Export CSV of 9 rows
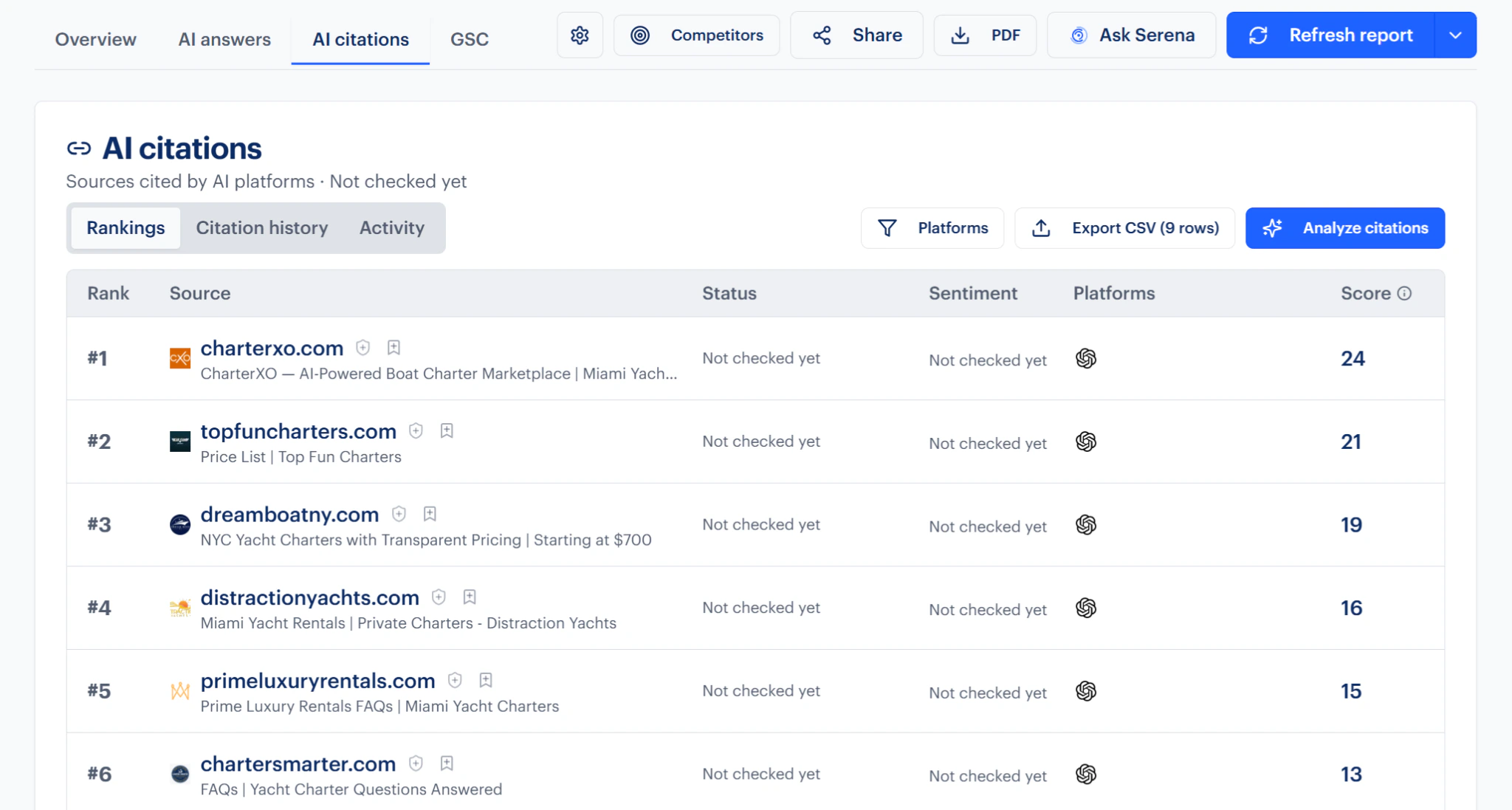 [1124, 228]
